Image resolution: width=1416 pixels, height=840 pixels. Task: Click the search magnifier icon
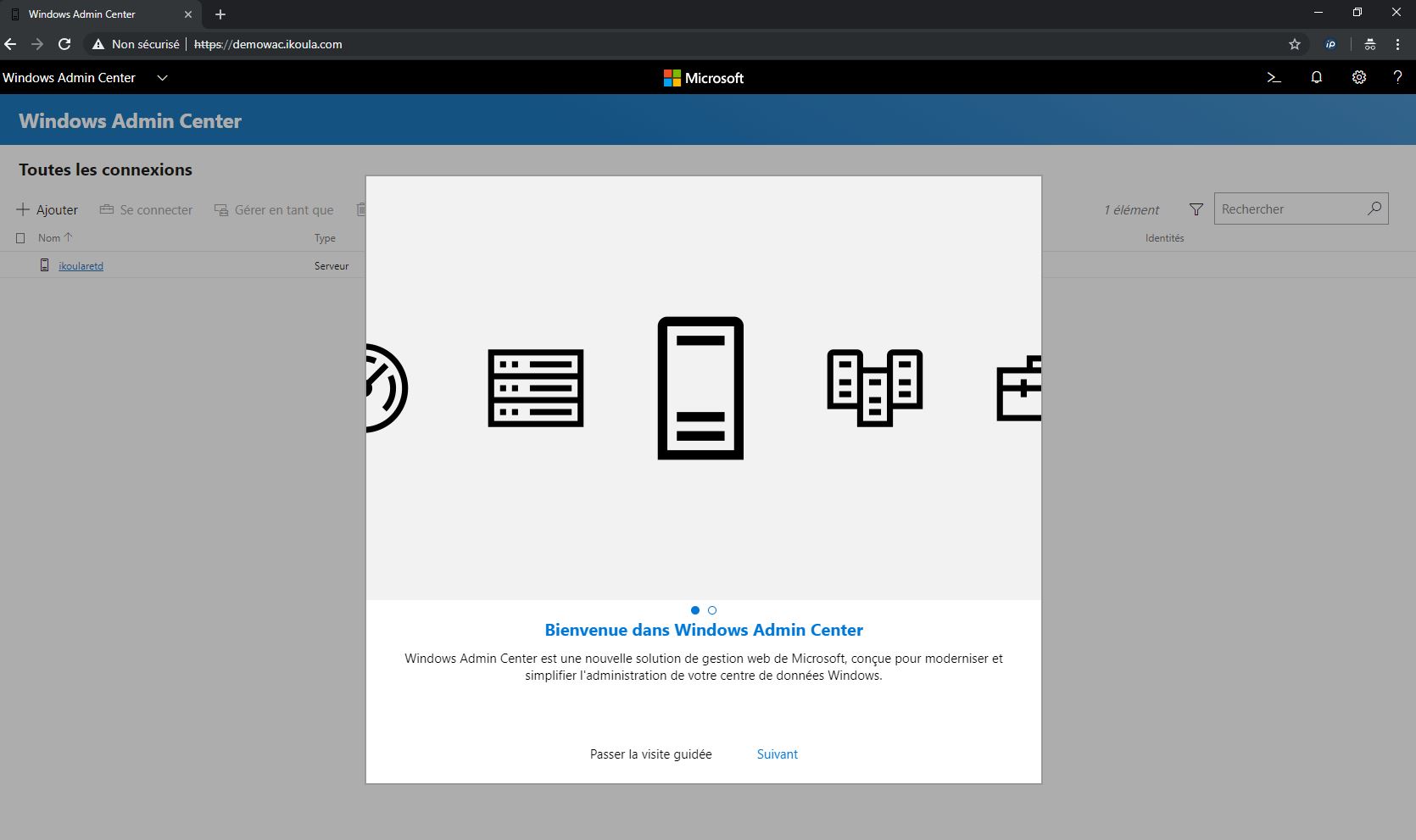1374,209
